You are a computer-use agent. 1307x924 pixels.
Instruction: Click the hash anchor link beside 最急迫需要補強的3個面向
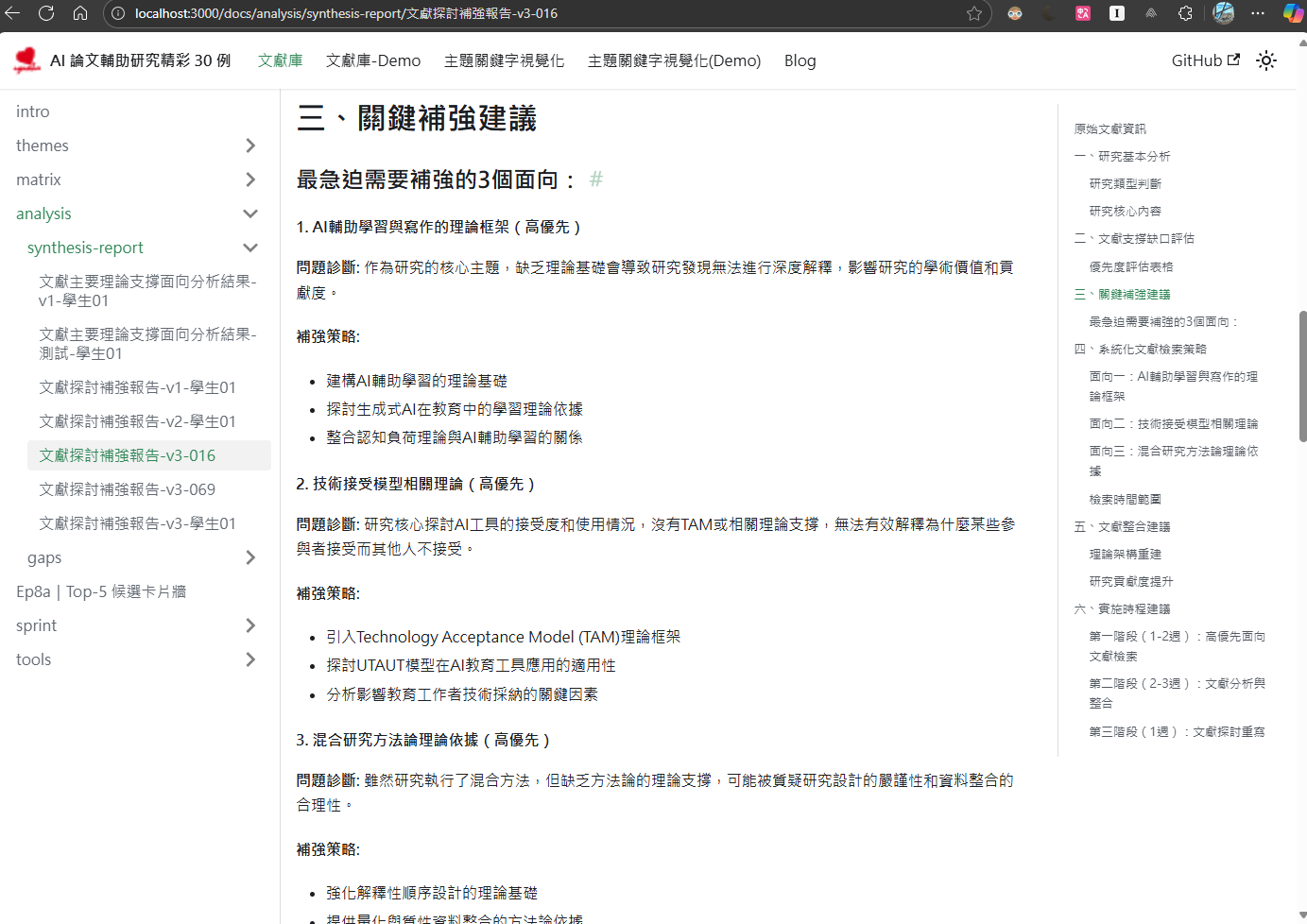click(595, 180)
